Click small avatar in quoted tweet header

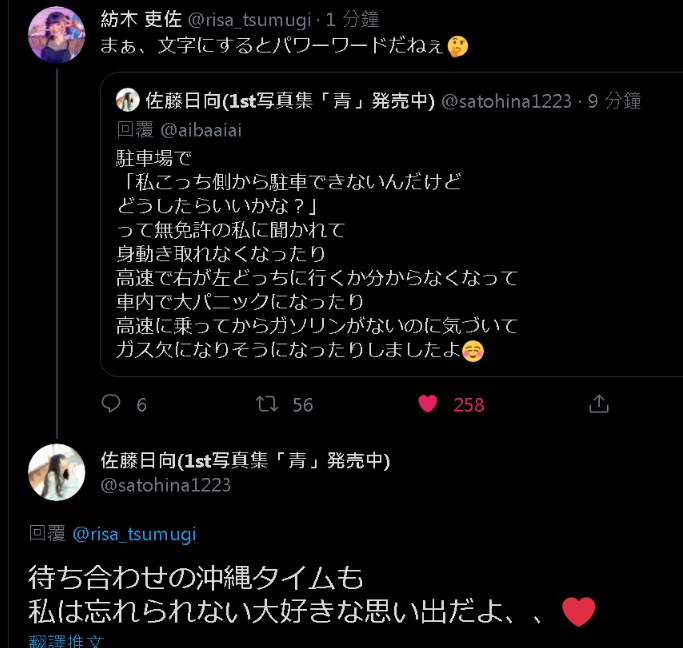coord(127,100)
